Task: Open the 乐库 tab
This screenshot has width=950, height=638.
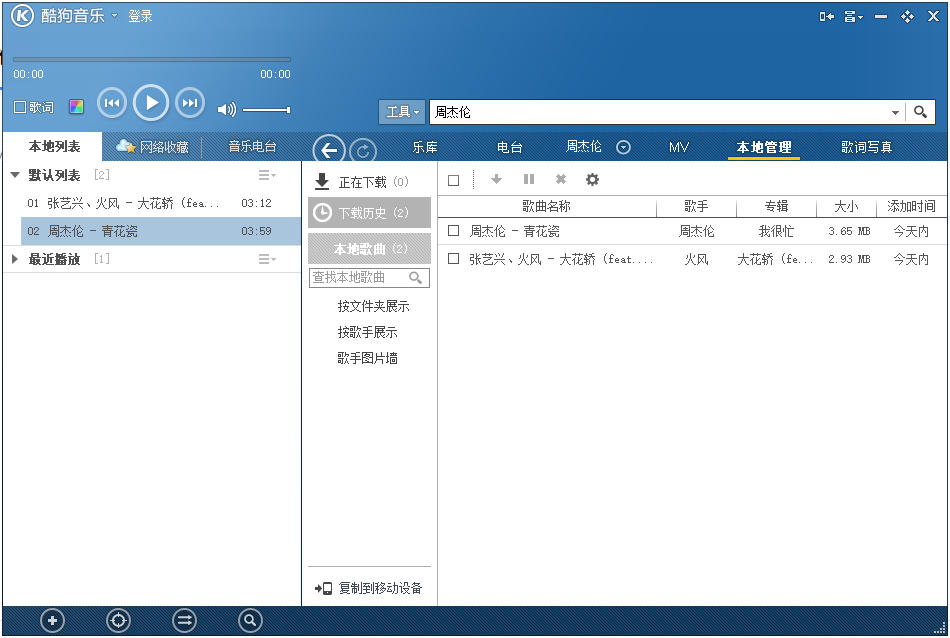Action: (425, 147)
